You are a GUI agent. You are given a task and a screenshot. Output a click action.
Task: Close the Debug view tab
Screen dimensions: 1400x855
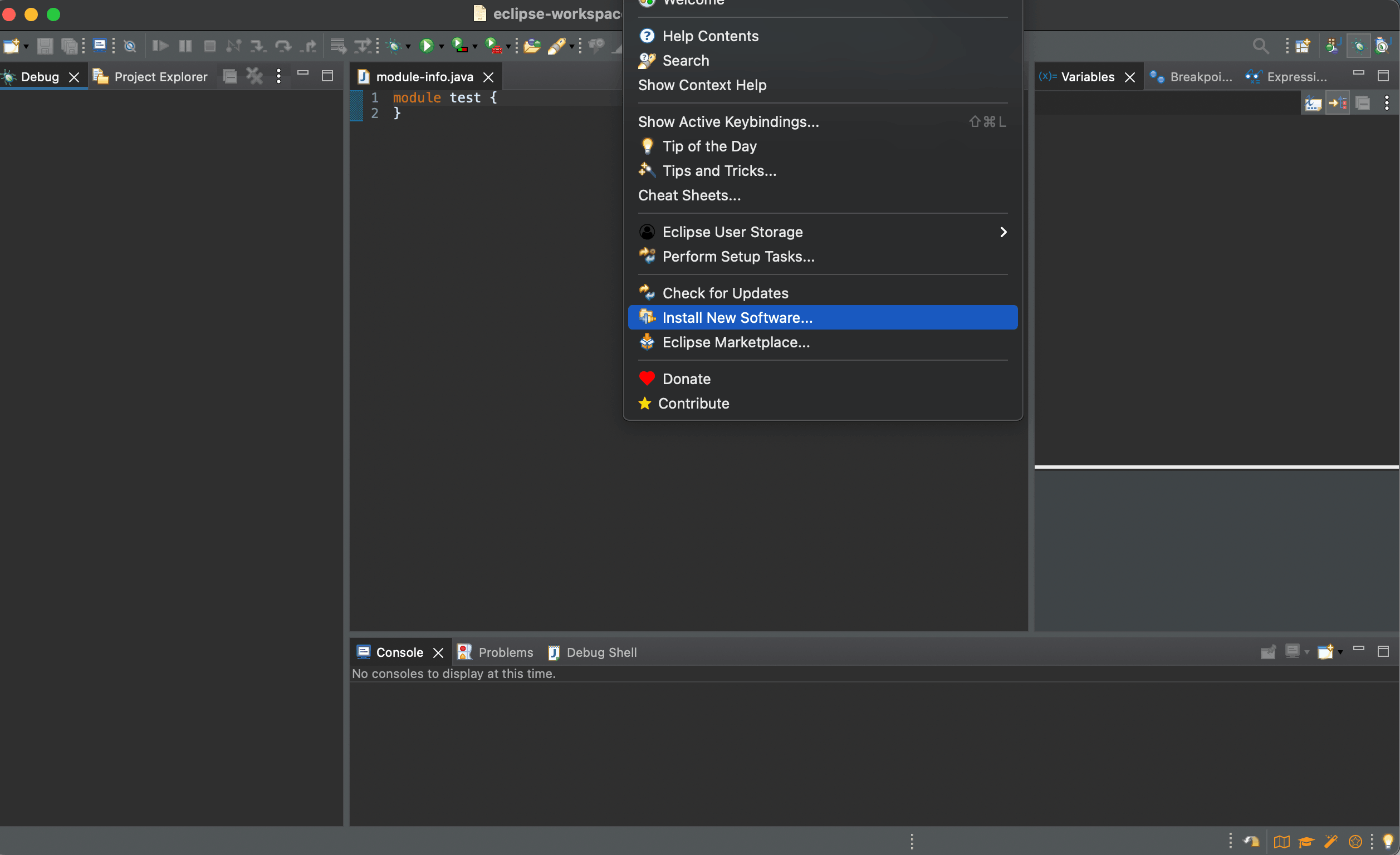click(74, 77)
